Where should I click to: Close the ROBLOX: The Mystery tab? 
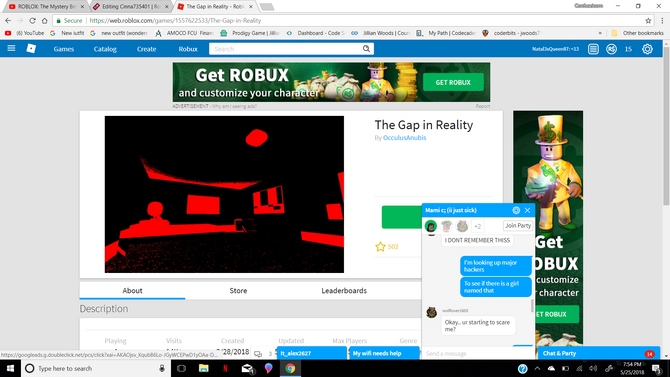click(82, 7)
